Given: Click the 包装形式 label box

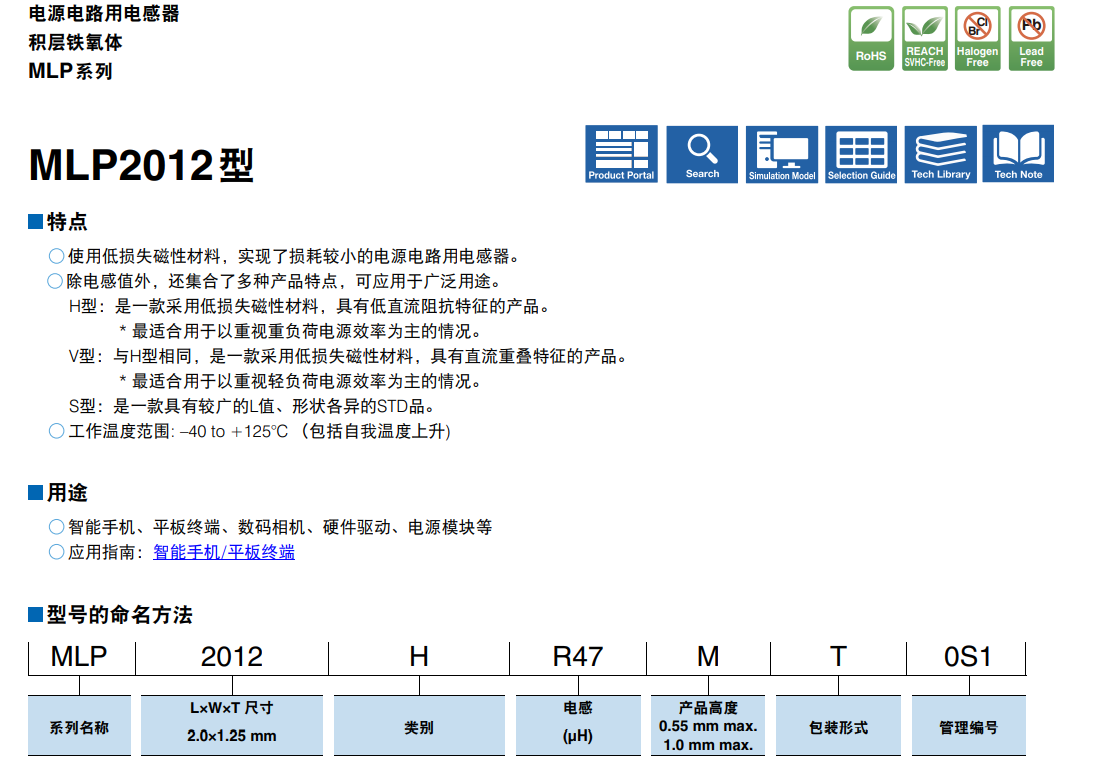Looking at the screenshot, I should pyautogui.click(x=838, y=726).
